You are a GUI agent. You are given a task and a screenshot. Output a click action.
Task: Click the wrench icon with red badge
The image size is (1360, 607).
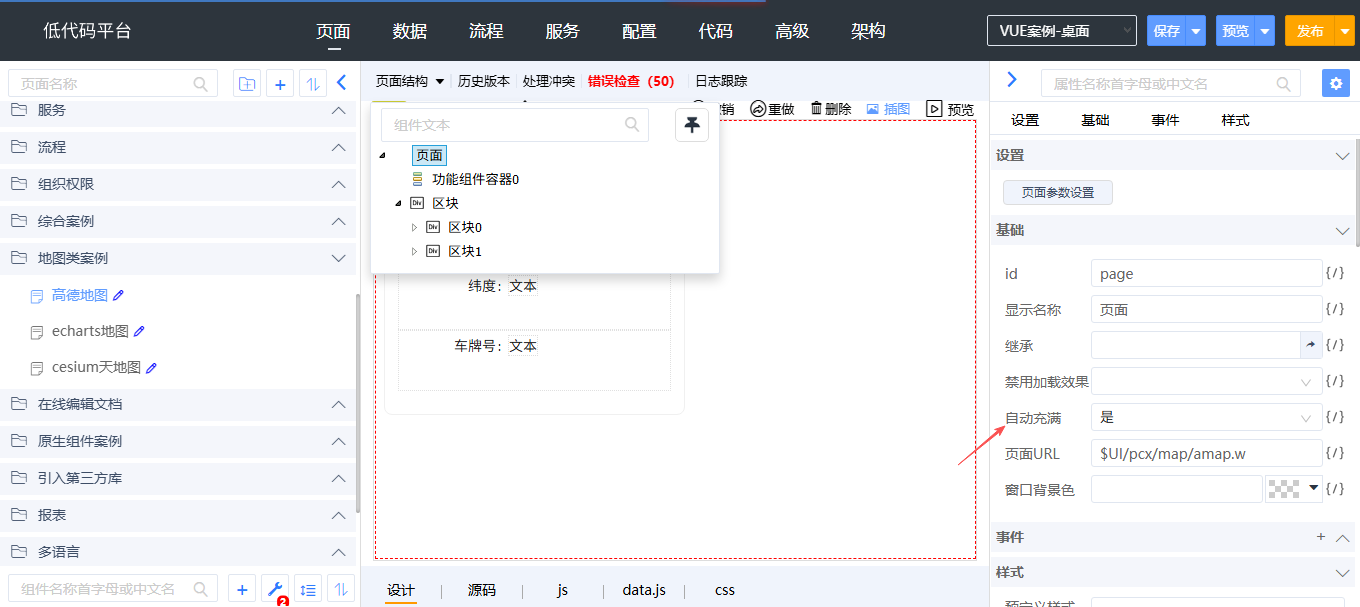coord(275,589)
